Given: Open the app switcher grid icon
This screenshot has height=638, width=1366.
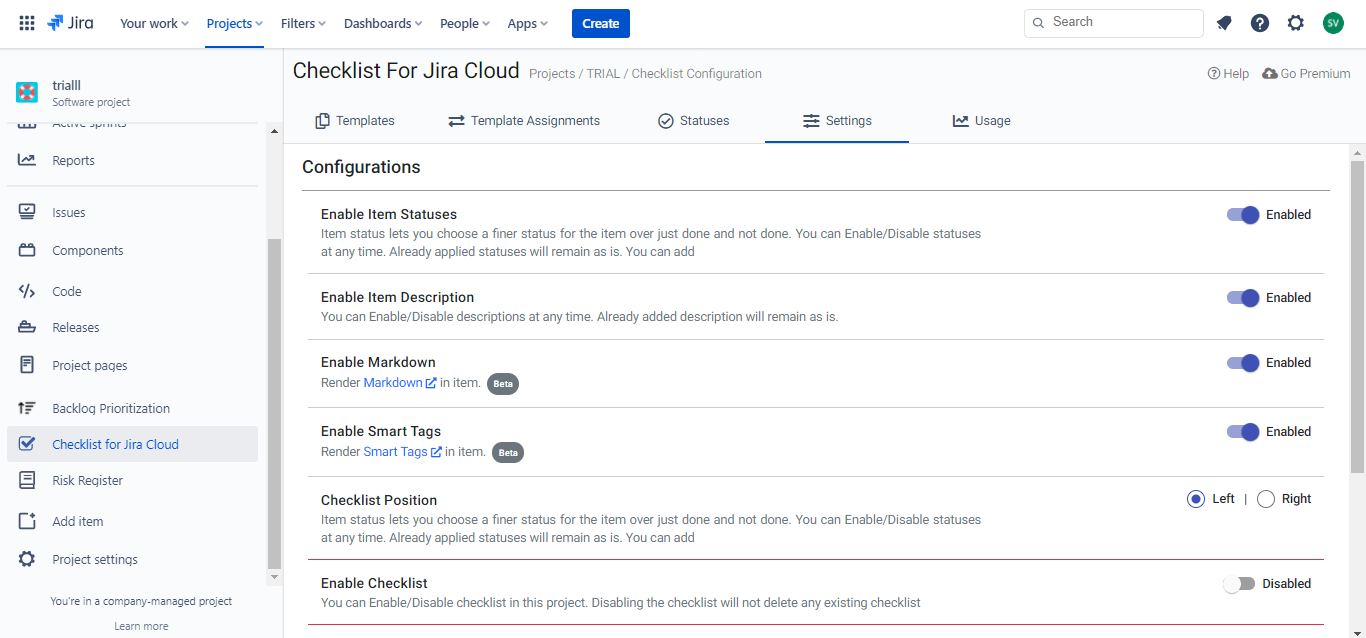Looking at the screenshot, I should click(x=27, y=23).
